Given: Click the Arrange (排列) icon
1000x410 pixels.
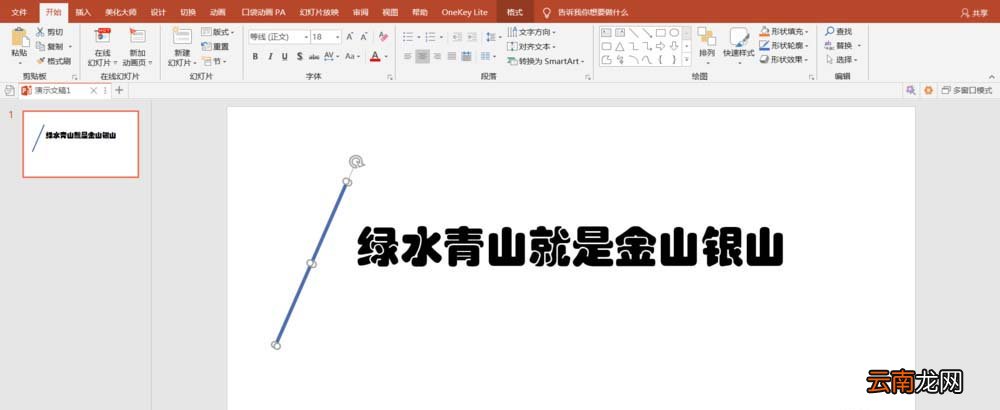Looking at the screenshot, I should (x=706, y=36).
